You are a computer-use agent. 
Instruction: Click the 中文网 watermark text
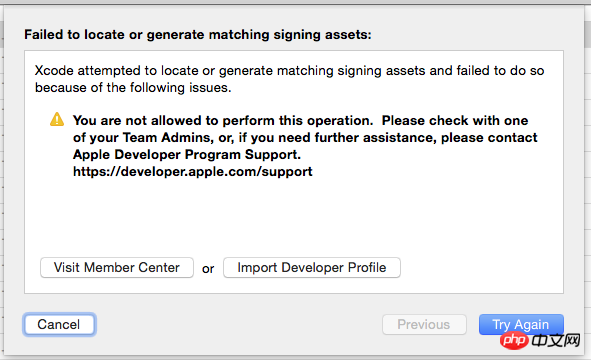(x=556, y=340)
